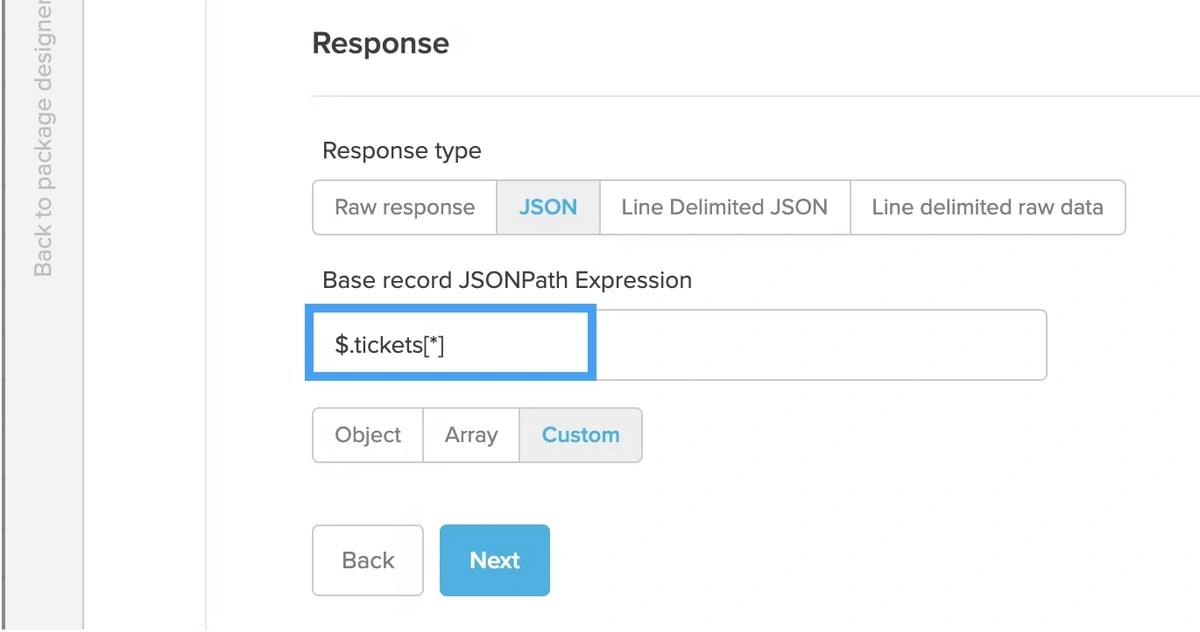Choose the Custom JSONPath option
The height and width of the screenshot is (632, 1200).
[x=580, y=435]
